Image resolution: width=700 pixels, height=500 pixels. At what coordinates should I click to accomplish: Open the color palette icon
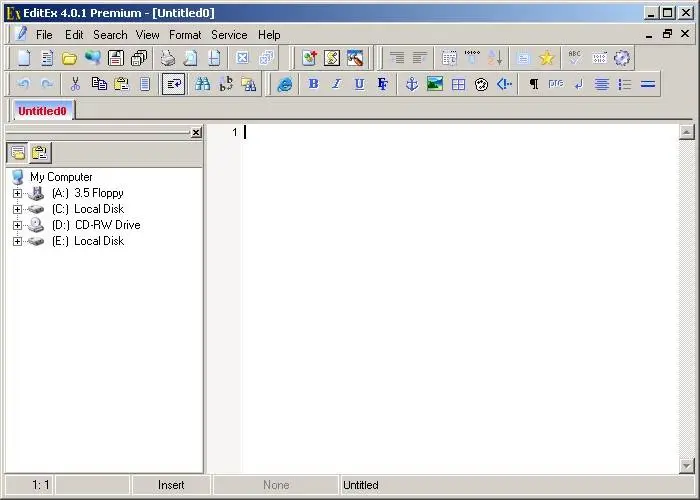(481, 84)
